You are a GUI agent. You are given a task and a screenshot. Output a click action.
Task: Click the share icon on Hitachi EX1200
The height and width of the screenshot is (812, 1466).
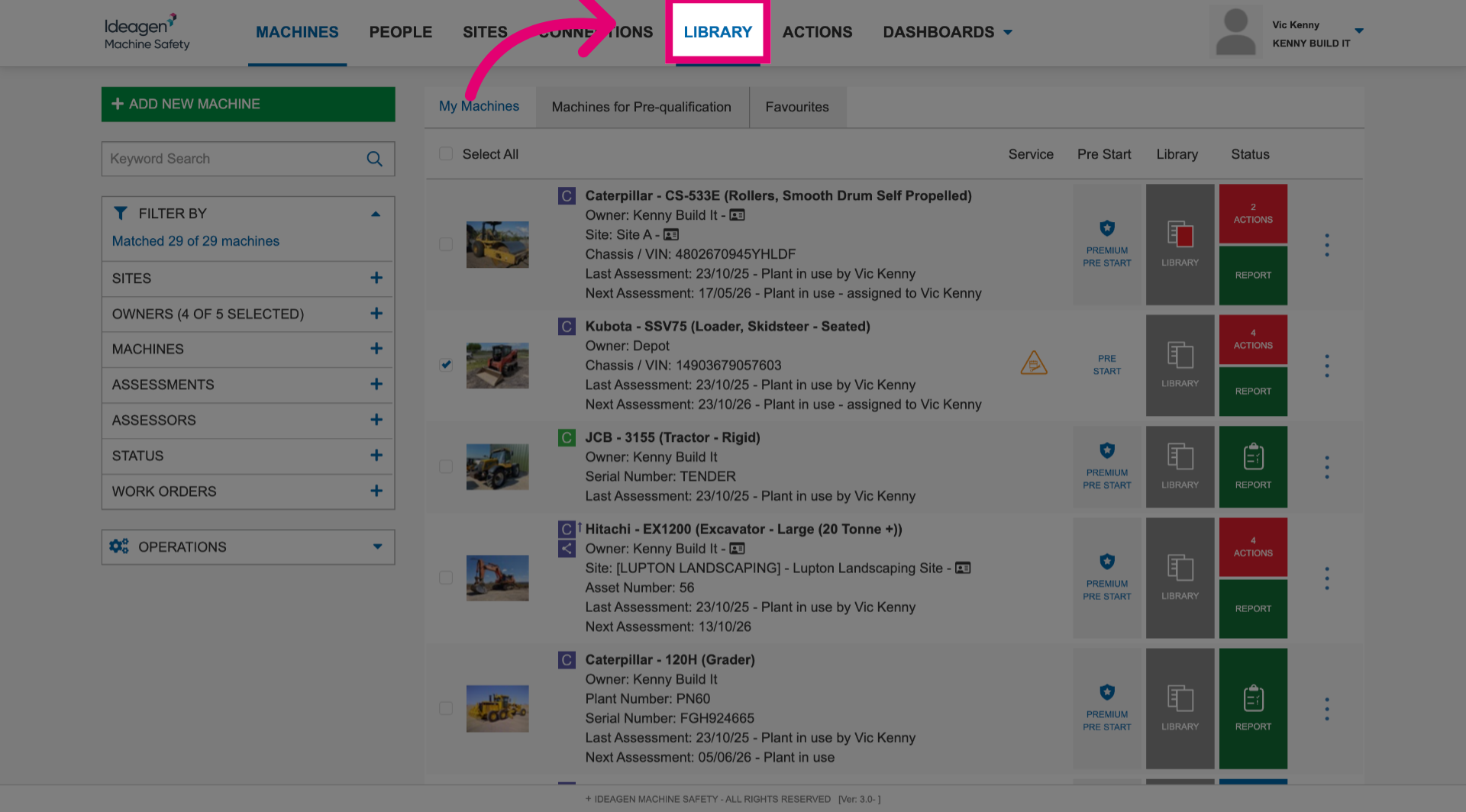tap(567, 548)
